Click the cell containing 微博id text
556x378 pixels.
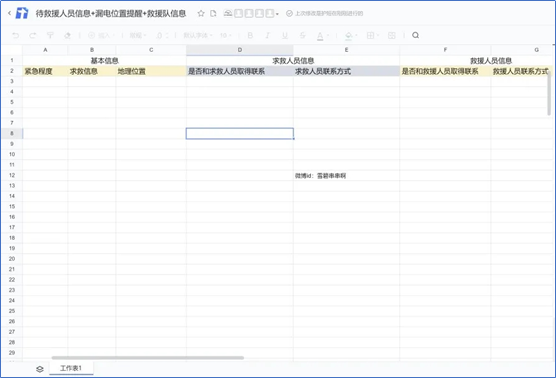pos(346,176)
